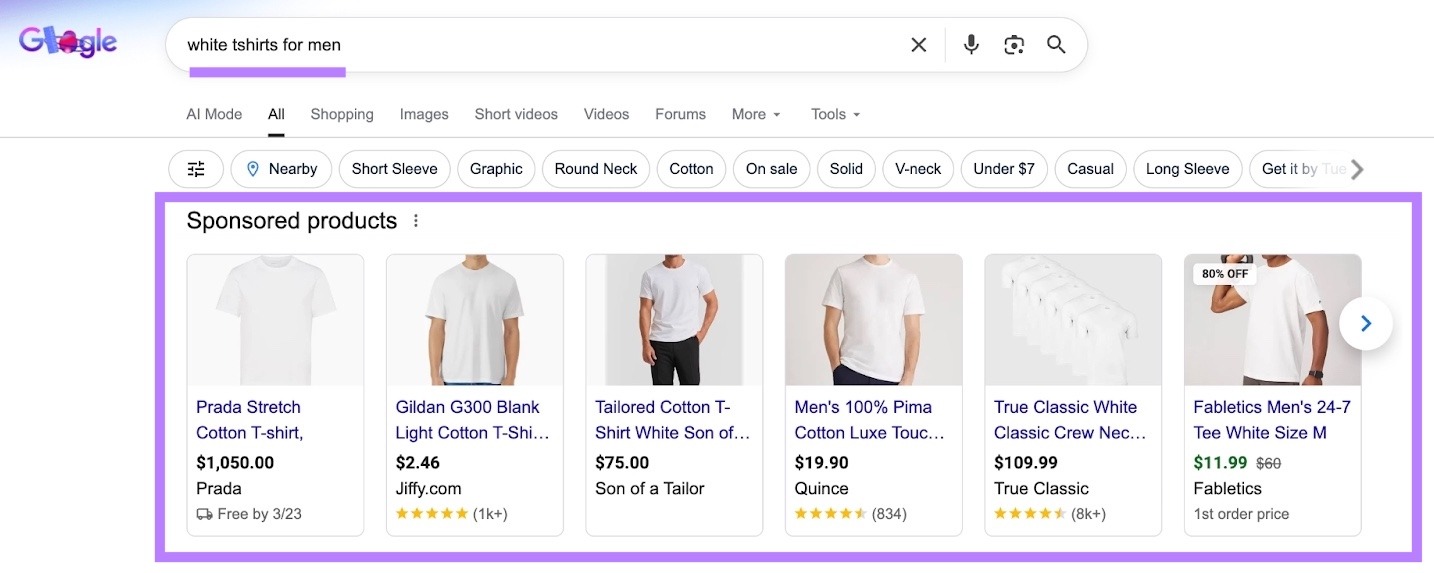This screenshot has width=1434, height=573.
Task: Click the Son of a Tailor seller name
Action: pos(650,489)
